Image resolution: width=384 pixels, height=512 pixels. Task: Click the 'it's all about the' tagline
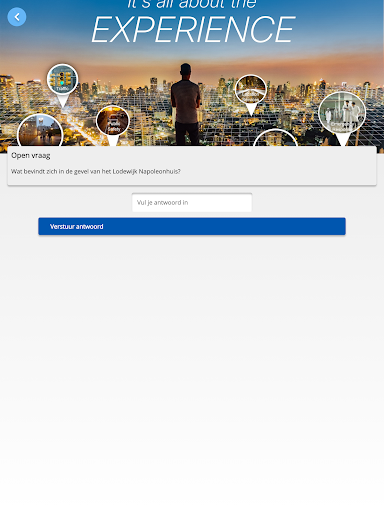pyautogui.click(x=192, y=4)
